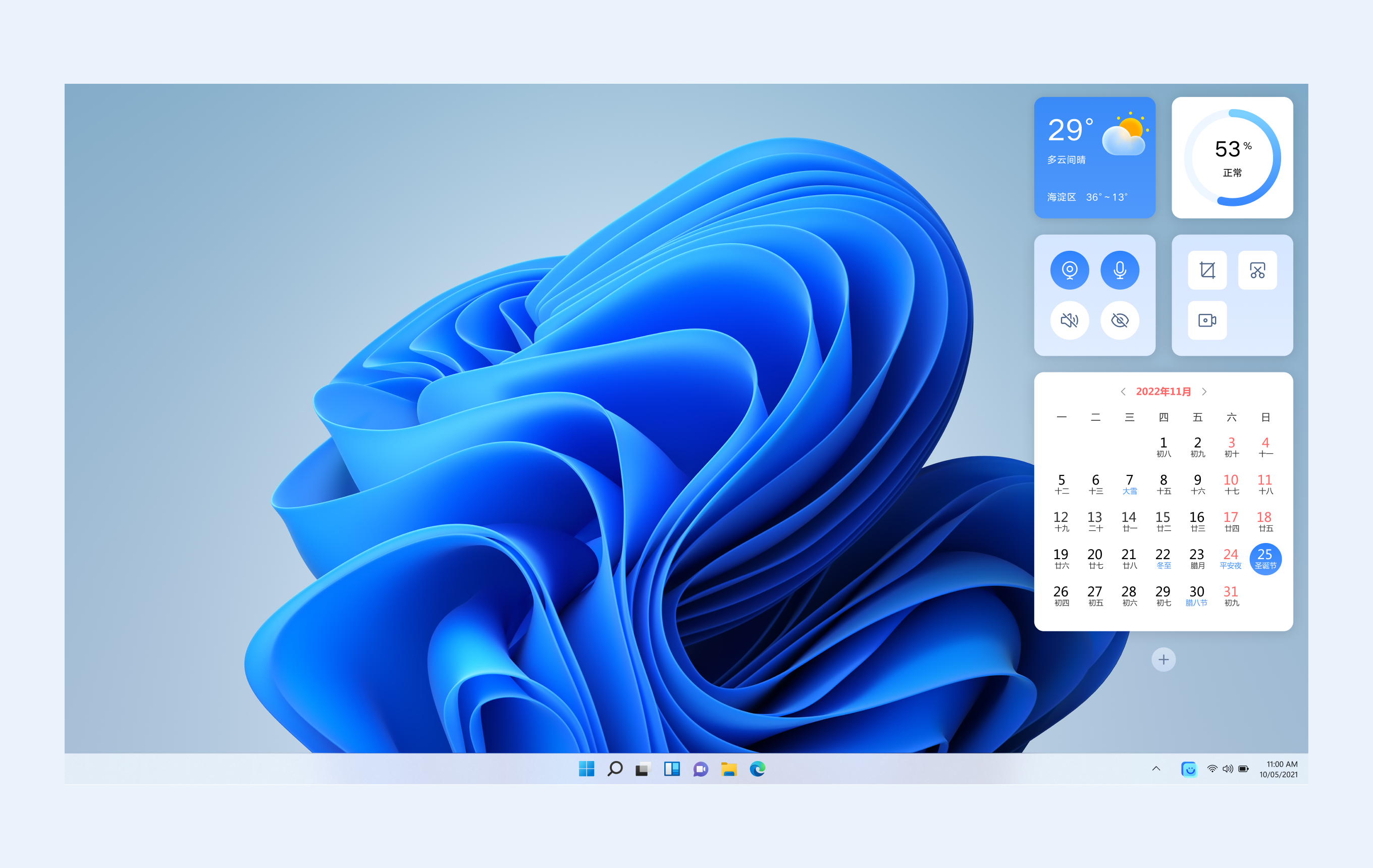Viewport: 1373px width, 868px height.
Task: Open the Widgets panel taskbar icon
Action: point(672,769)
